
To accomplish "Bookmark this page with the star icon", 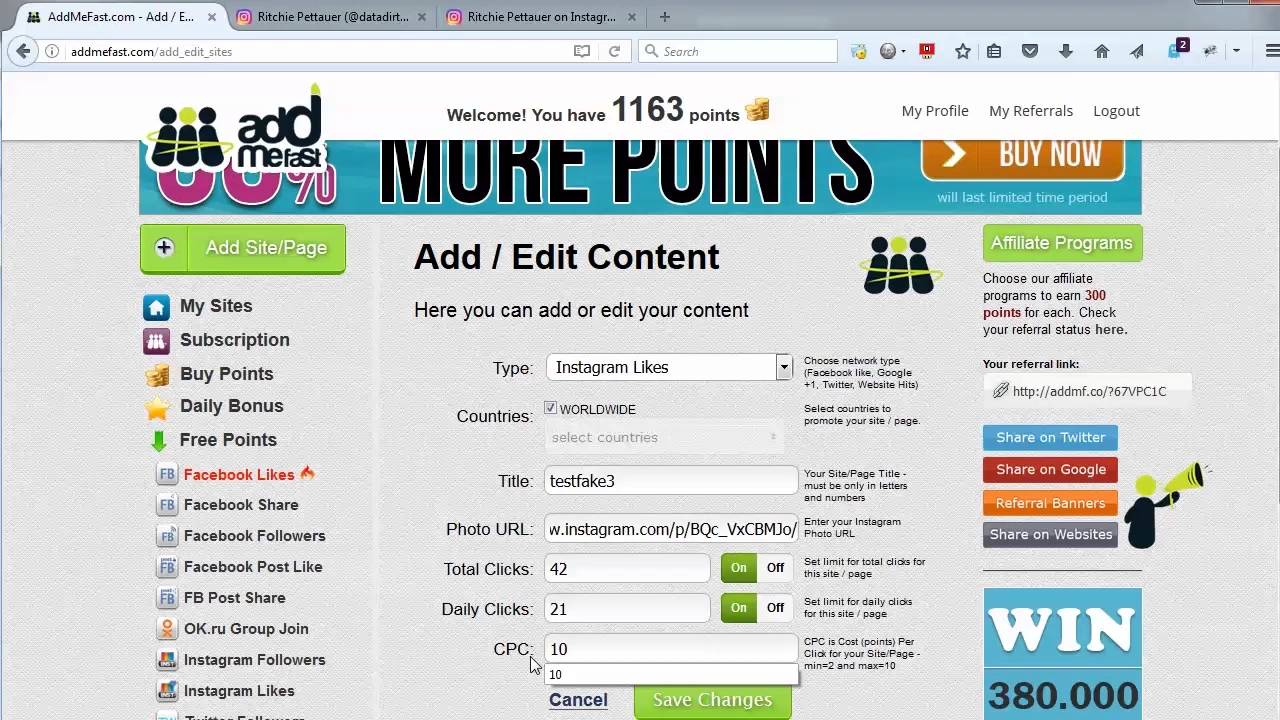I will tap(963, 51).
